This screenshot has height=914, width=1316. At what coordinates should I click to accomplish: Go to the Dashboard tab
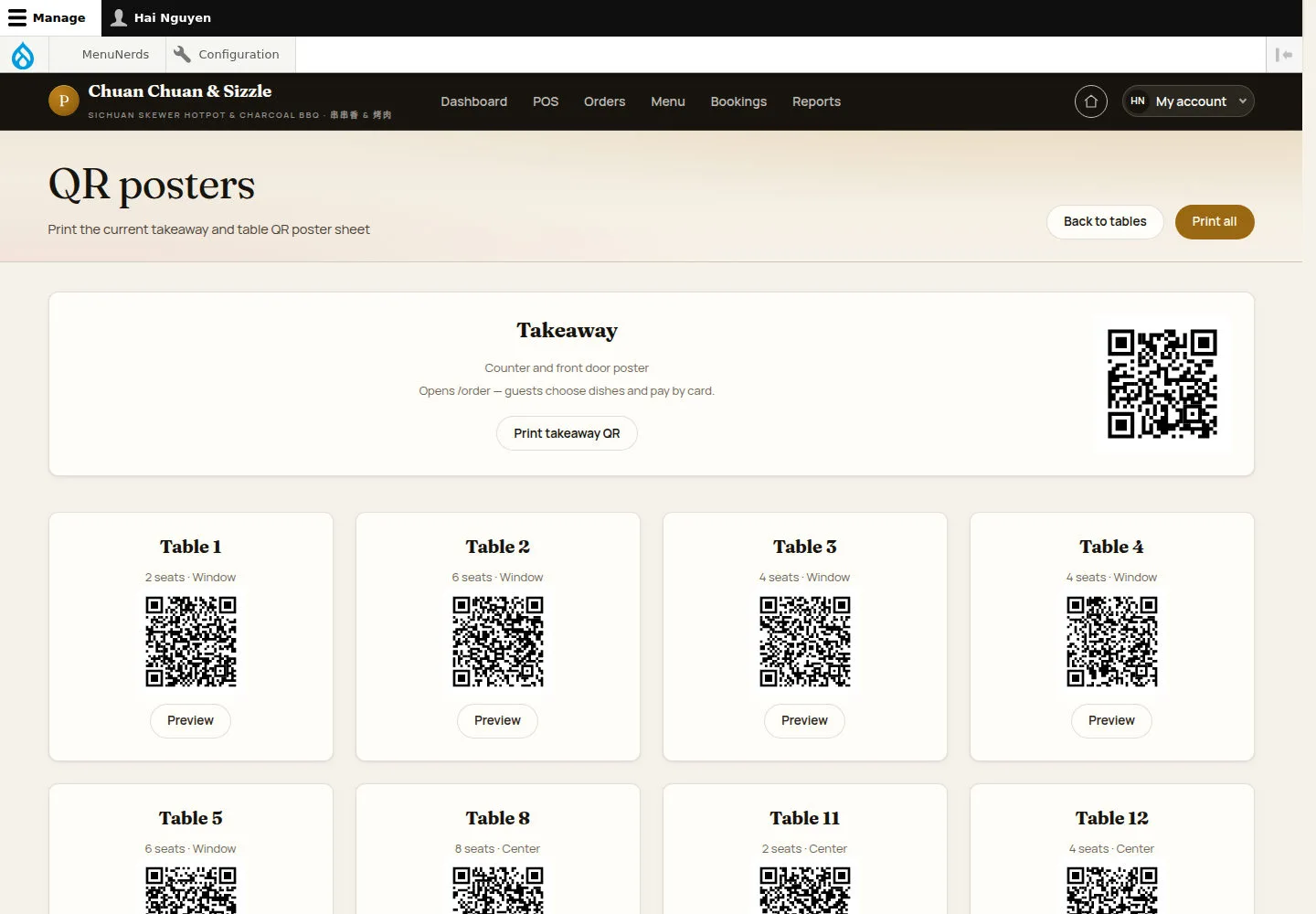(473, 101)
